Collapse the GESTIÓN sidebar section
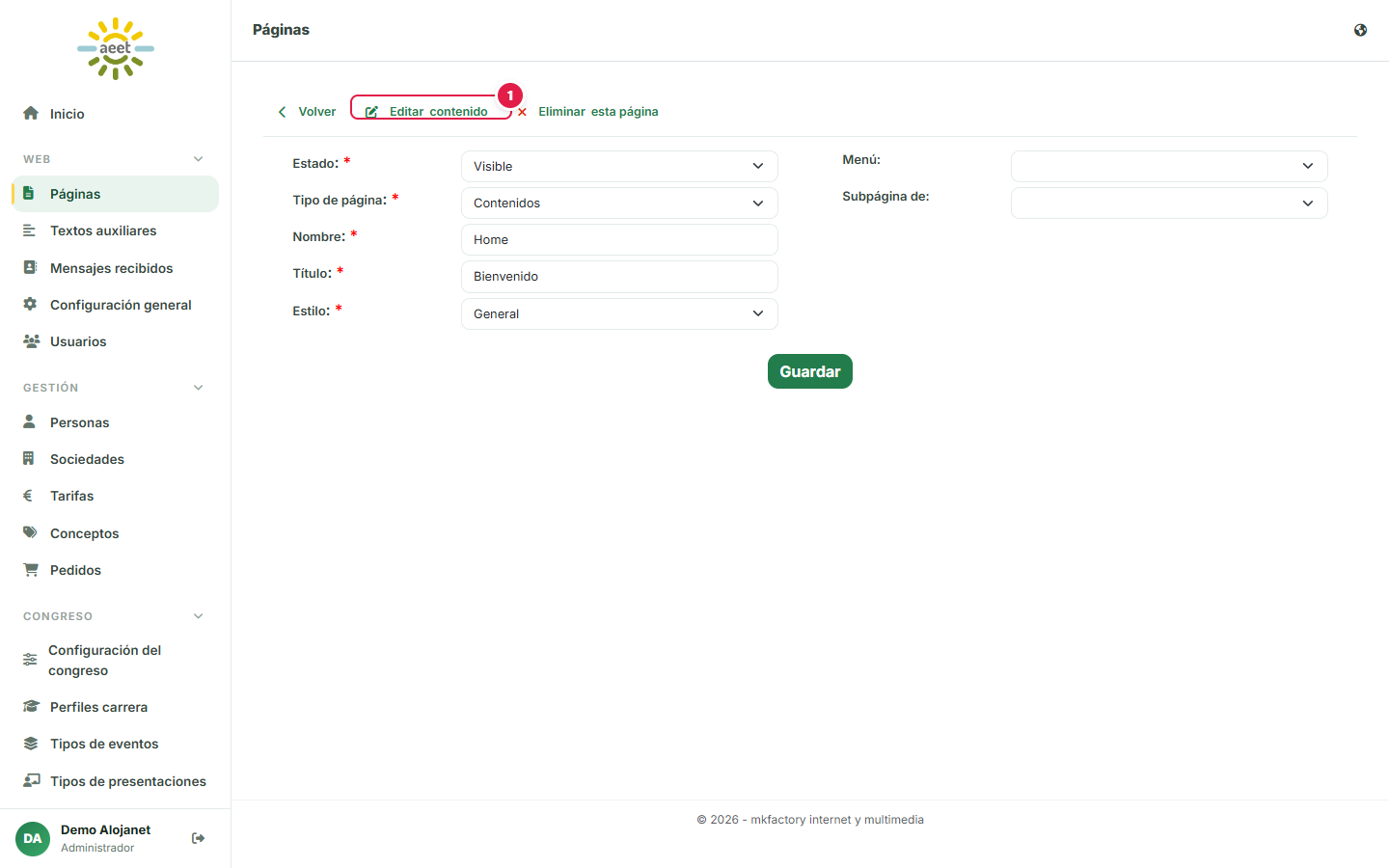Image resolution: width=1389 pixels, height=868 pixels. pos(198,388)
